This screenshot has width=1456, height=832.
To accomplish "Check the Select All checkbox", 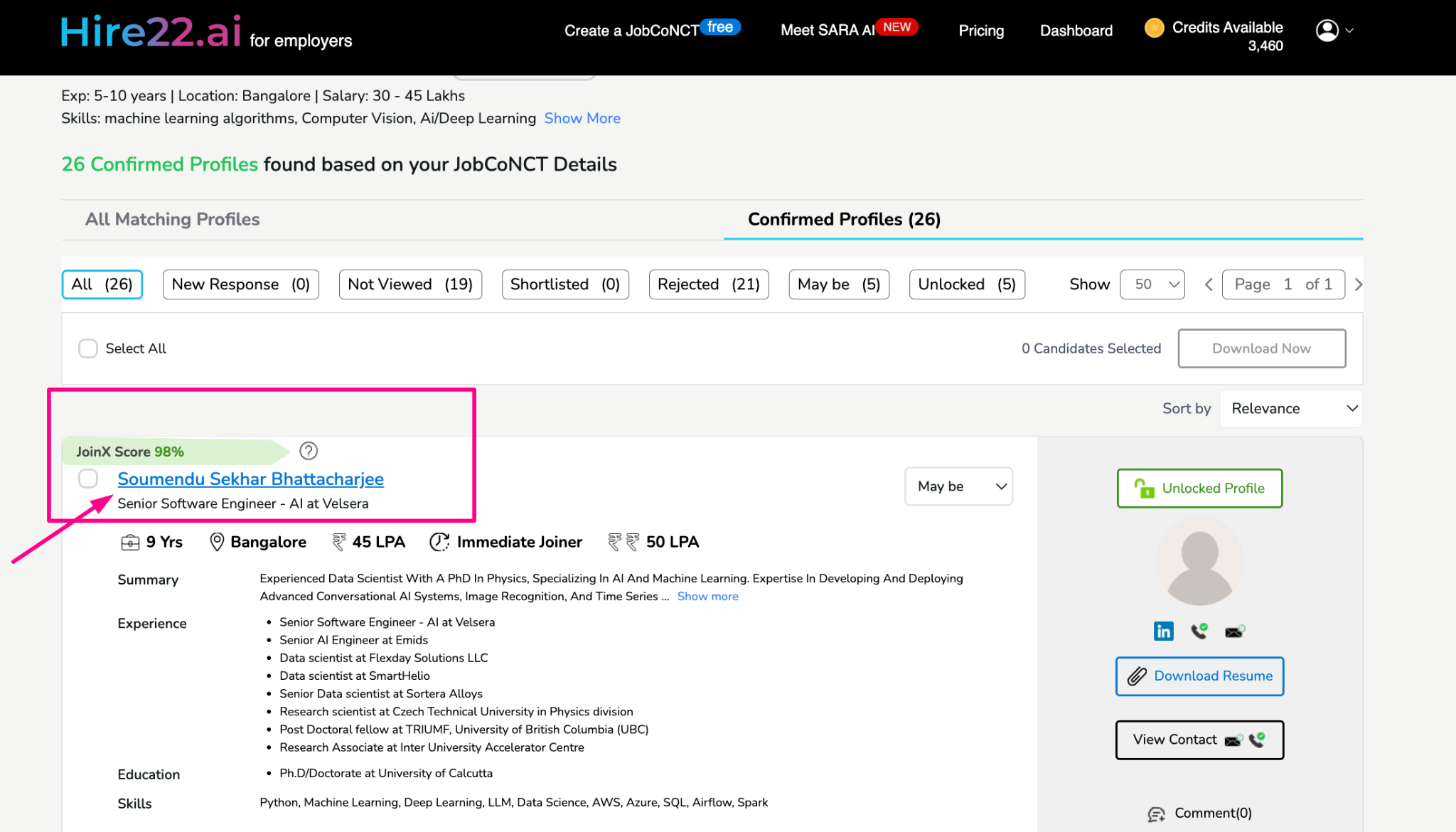I will tap(88, 348).
